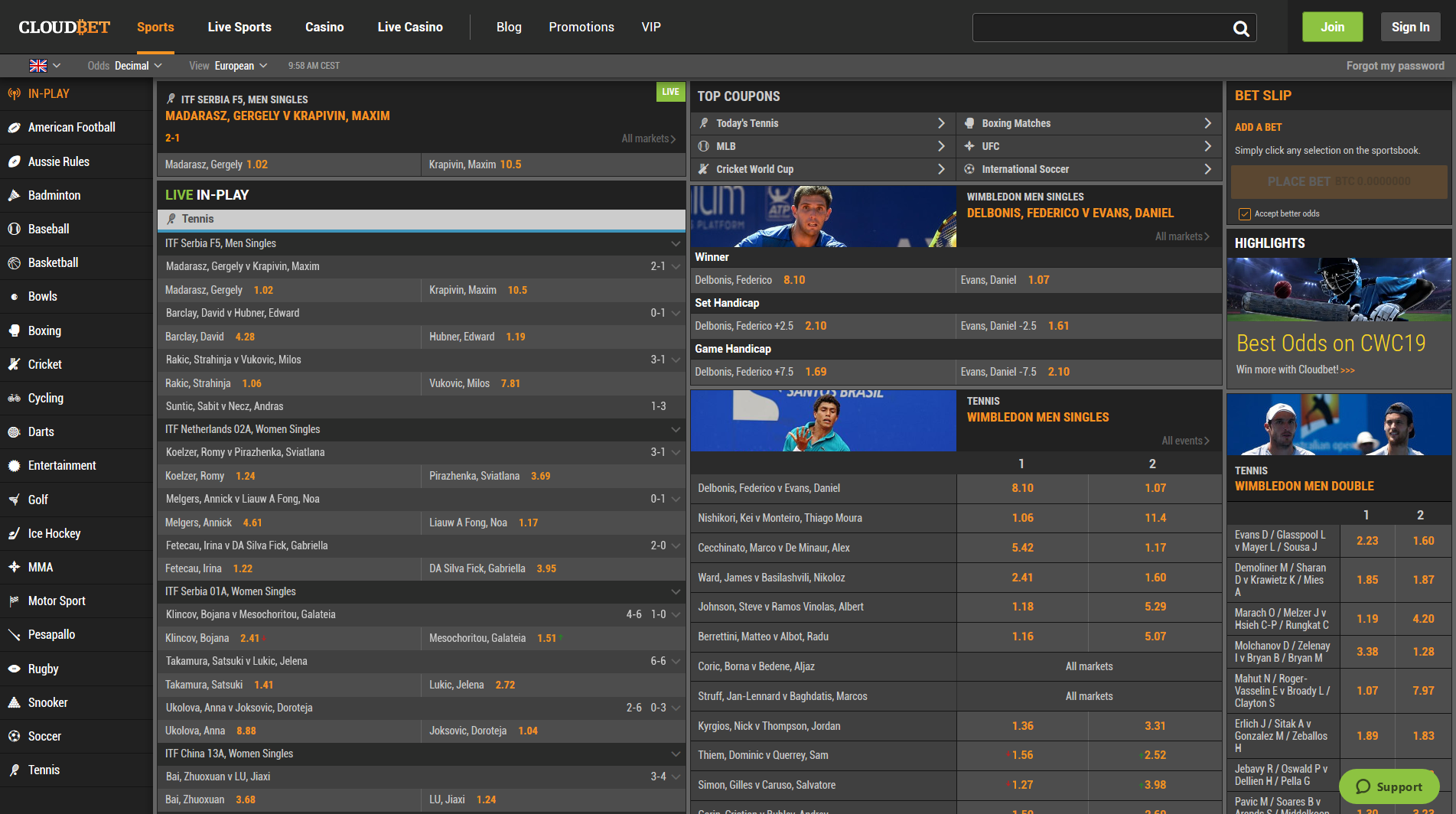
Task: Open the Blog menu item
Action: coord(509,27)
